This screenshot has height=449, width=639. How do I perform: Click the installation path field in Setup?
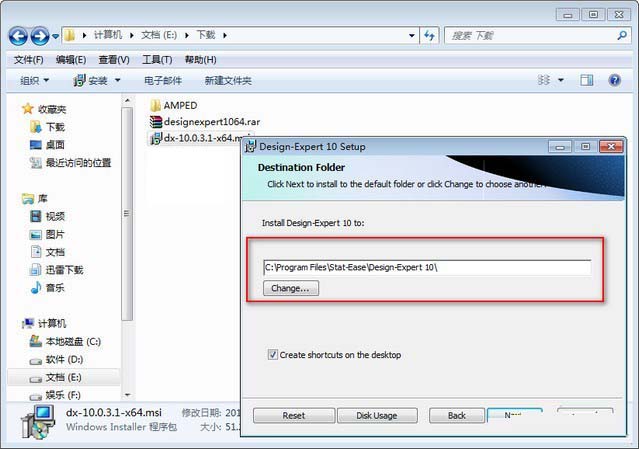point(427,268)
